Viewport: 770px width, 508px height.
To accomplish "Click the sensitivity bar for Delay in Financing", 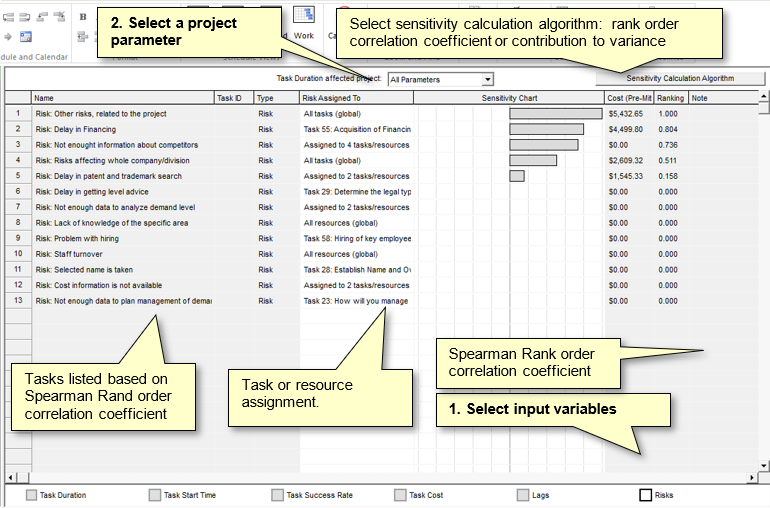I will coord(547,129).
